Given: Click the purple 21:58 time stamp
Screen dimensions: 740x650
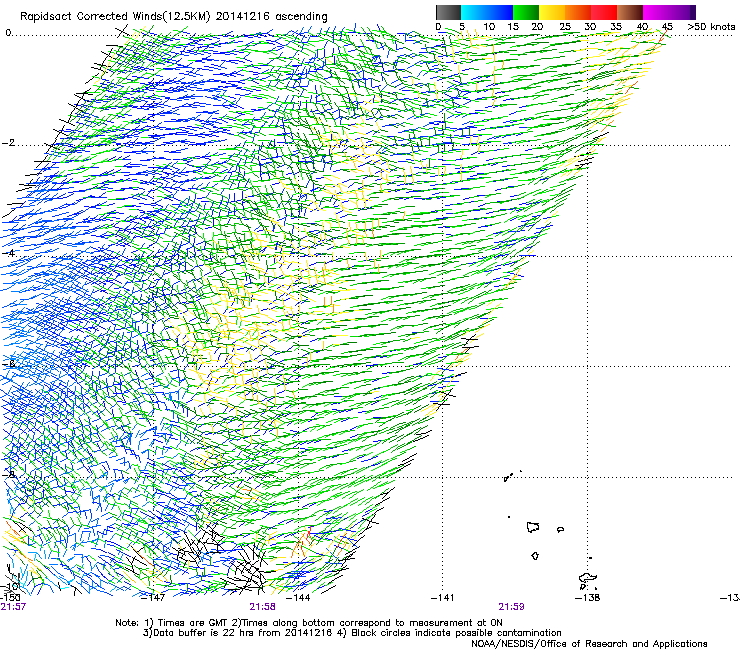Looking at the screenshot, I should [x=262, y=607].
